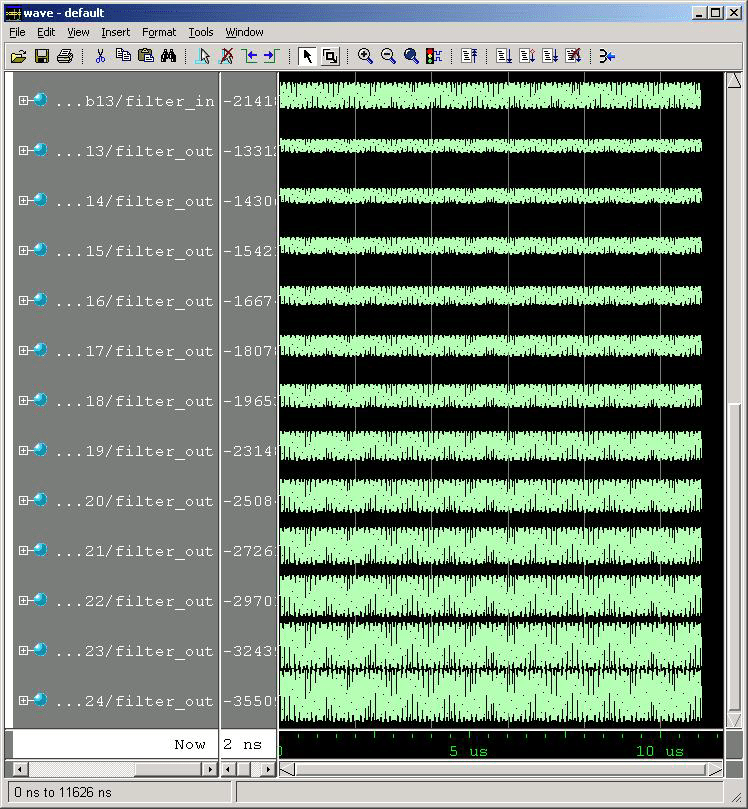Select the ...b13/filter_in signal name
This screenshot has width=748, height=809.
point(135,101)
